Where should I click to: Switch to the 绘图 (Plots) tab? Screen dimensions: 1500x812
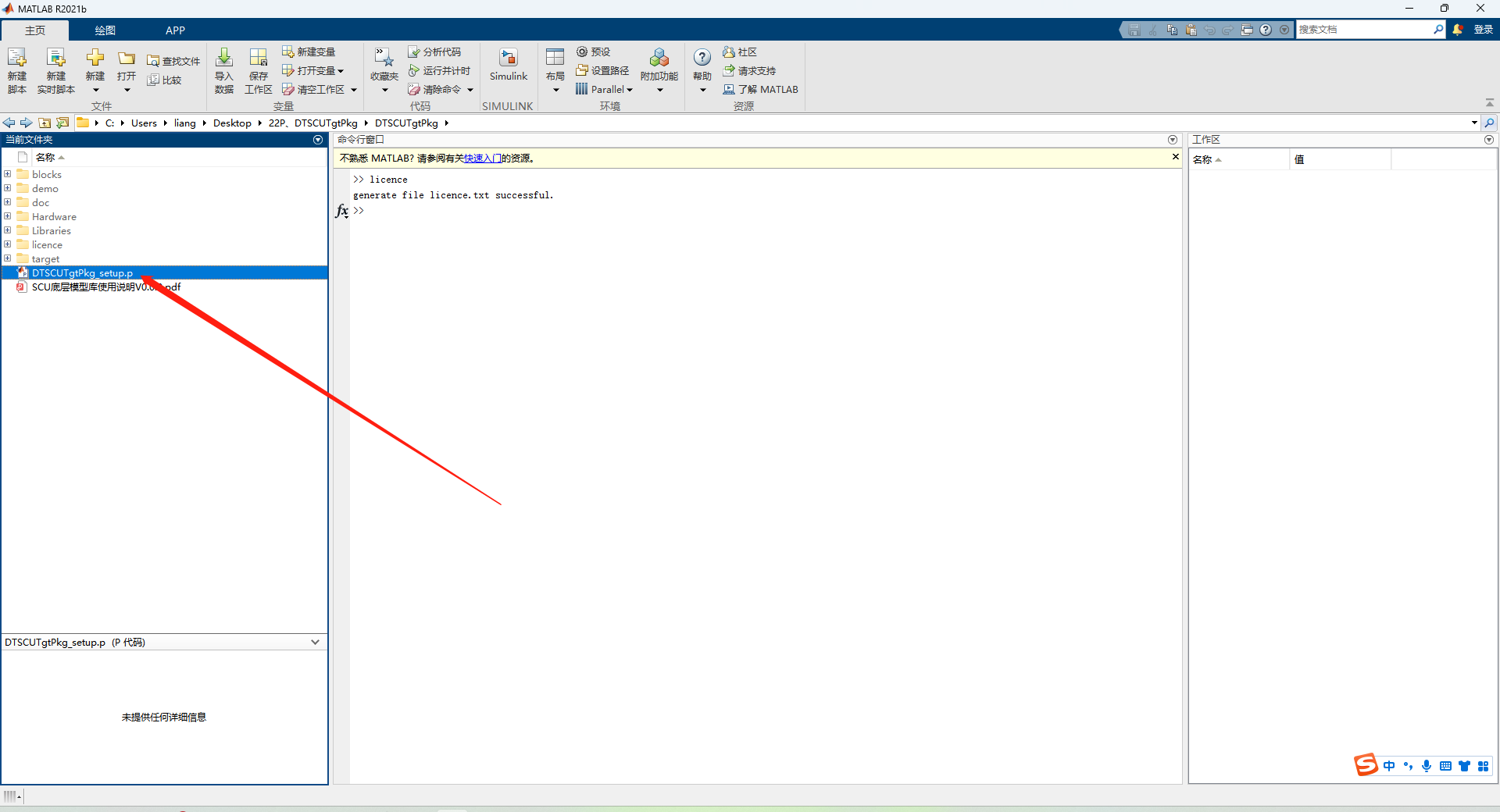105,30
